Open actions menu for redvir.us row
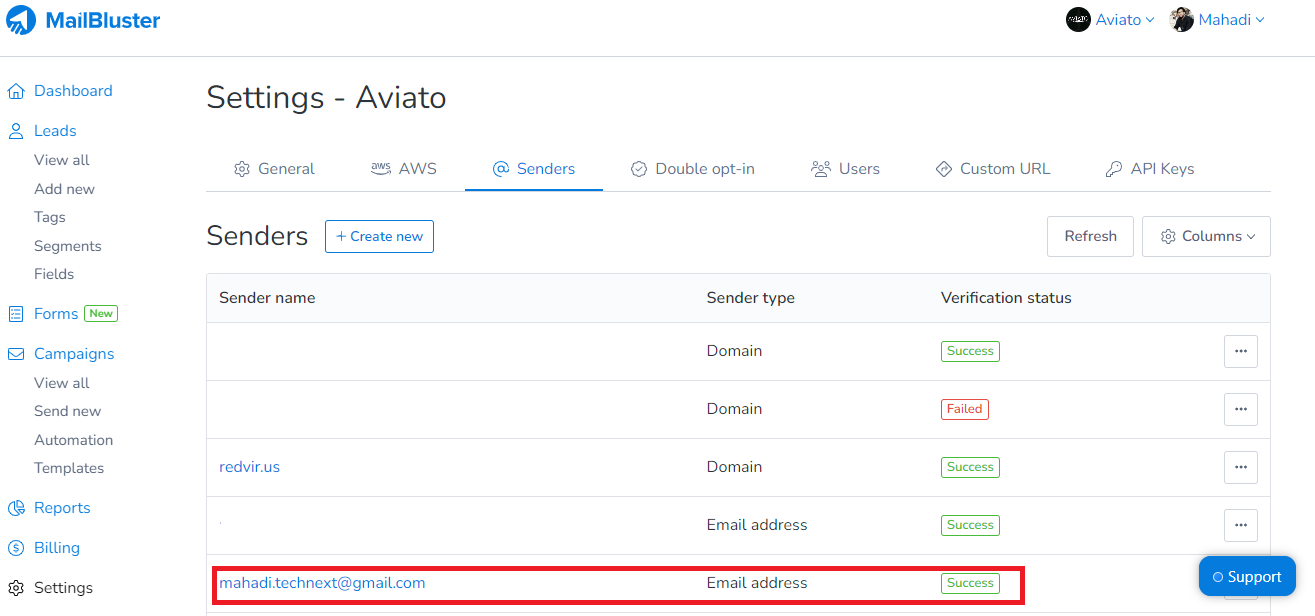 point(1241,467)
